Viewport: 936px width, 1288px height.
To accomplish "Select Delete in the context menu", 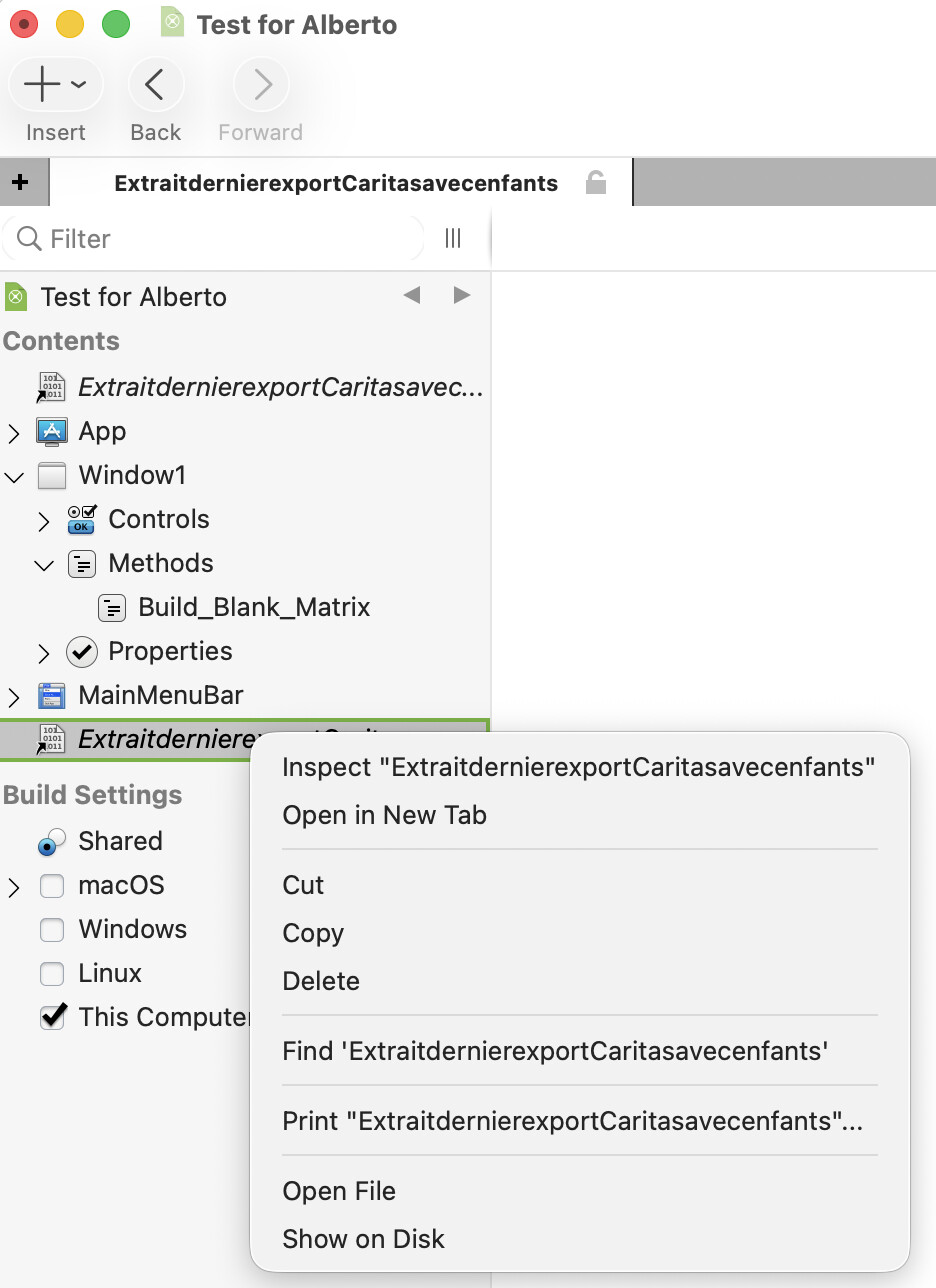I will 320,981.
